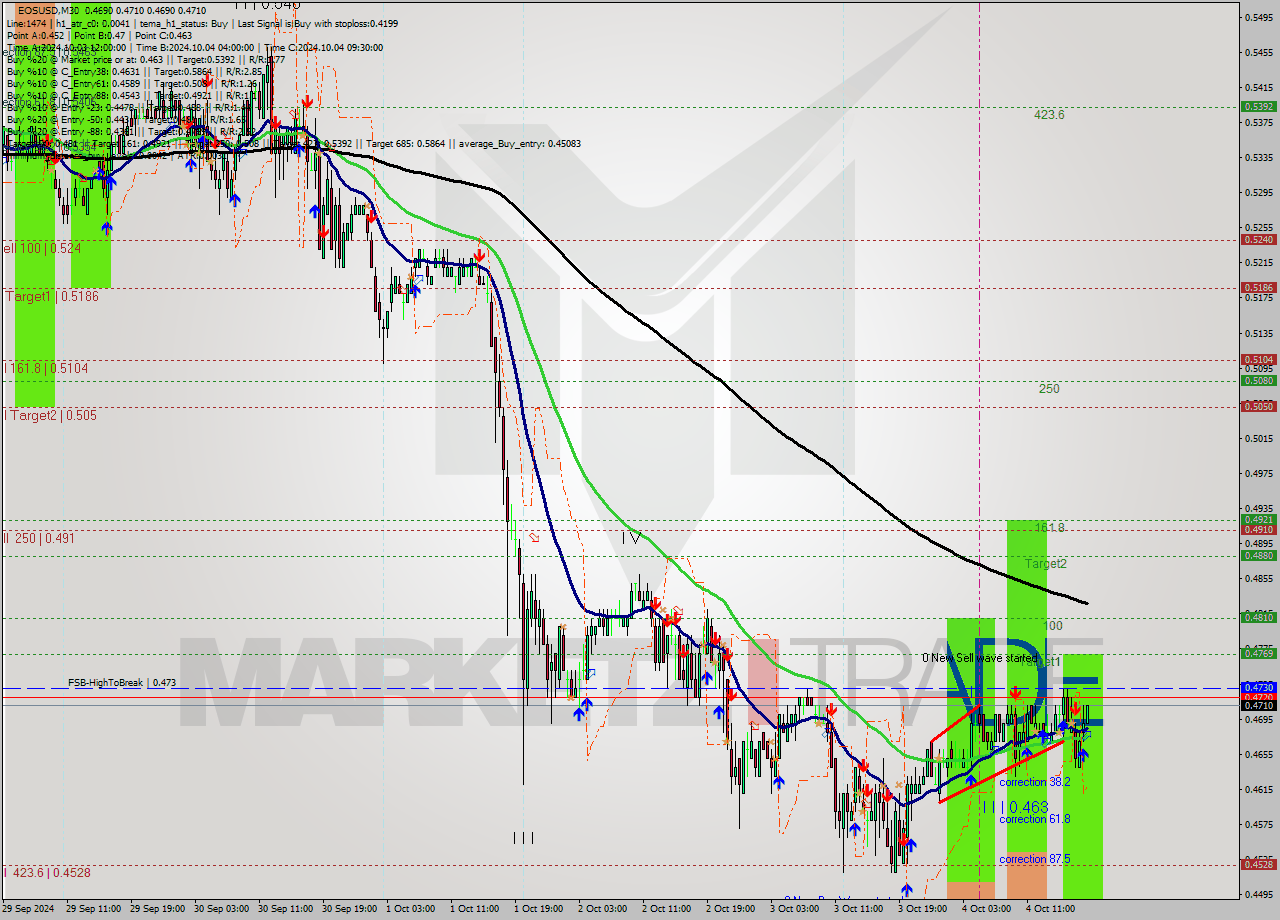Select the EOSUSD,M30 chart title text

tap(40, 7)
